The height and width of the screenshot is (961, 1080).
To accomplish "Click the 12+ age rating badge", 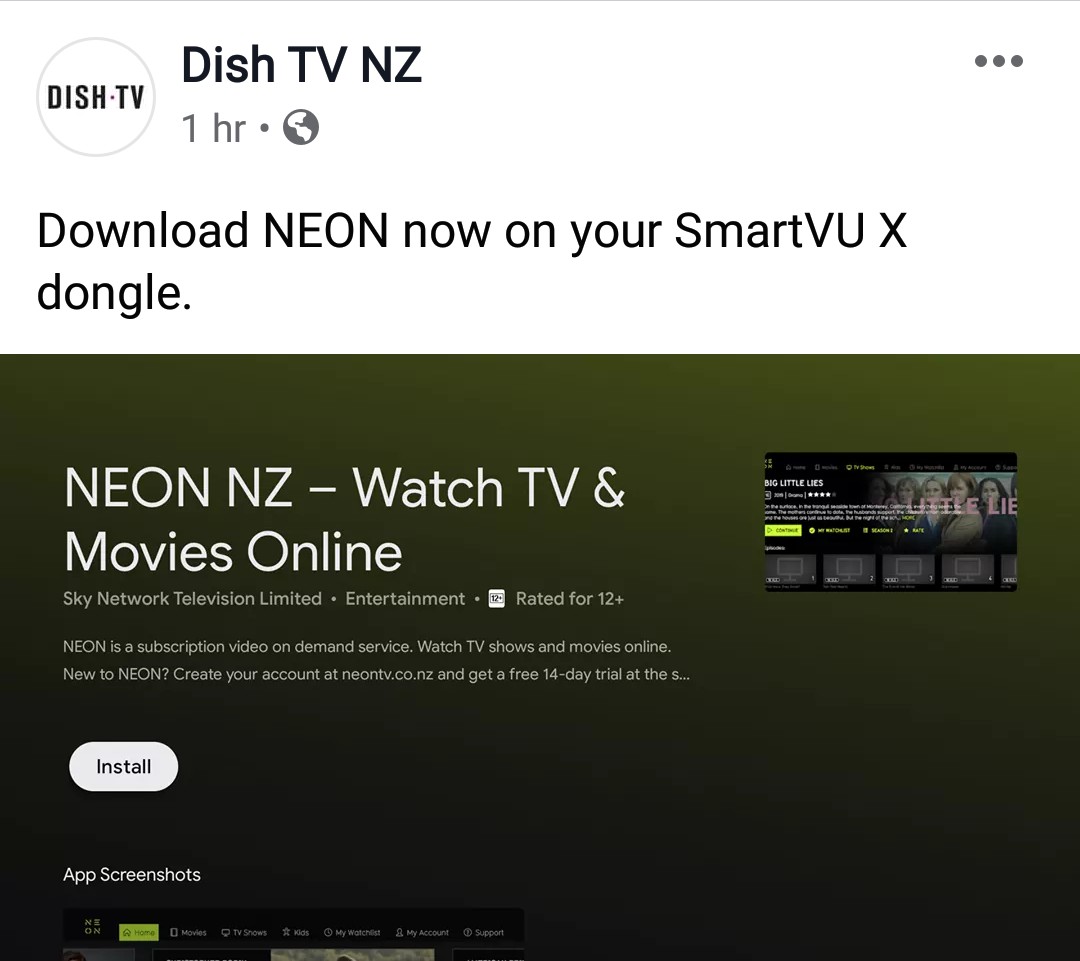I will click(x=497, y=599).
